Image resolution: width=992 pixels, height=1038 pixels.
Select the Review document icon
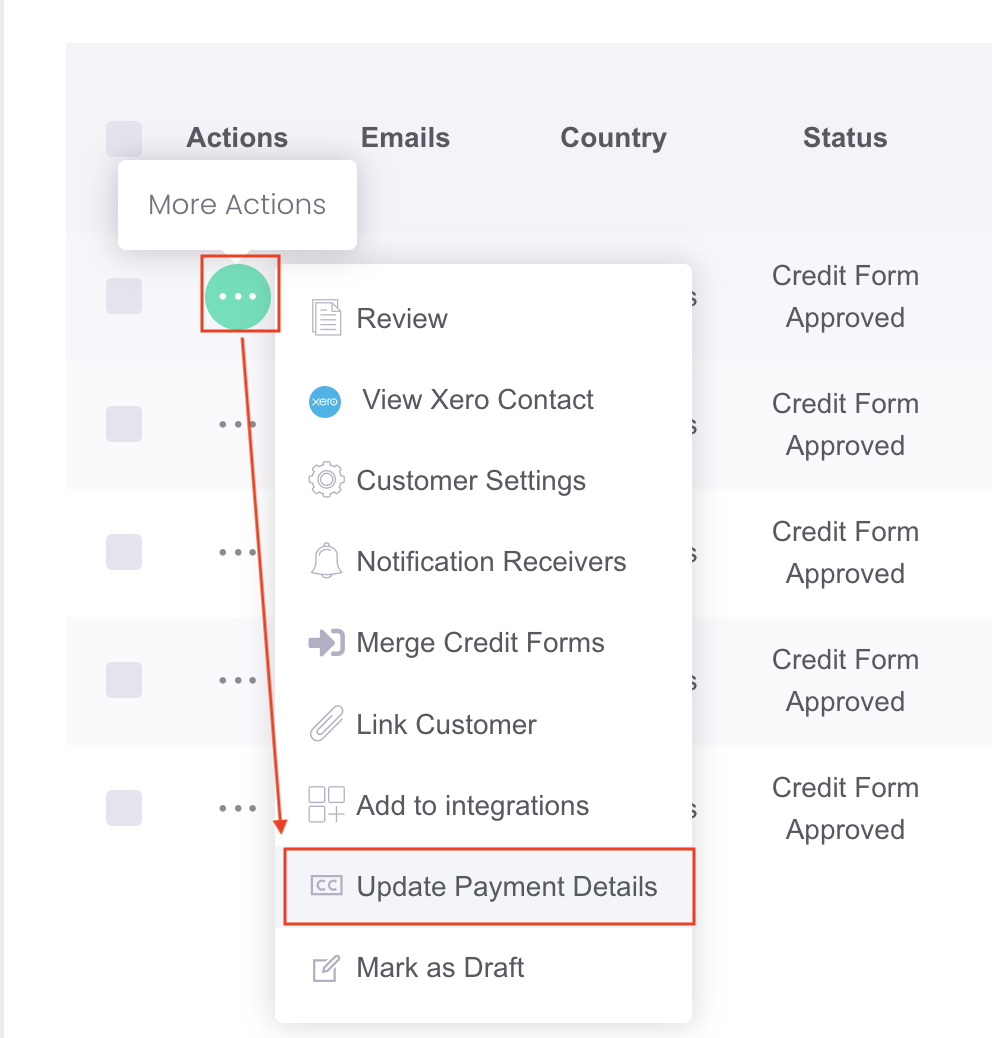pyautogui.click(x=325, y=316)
